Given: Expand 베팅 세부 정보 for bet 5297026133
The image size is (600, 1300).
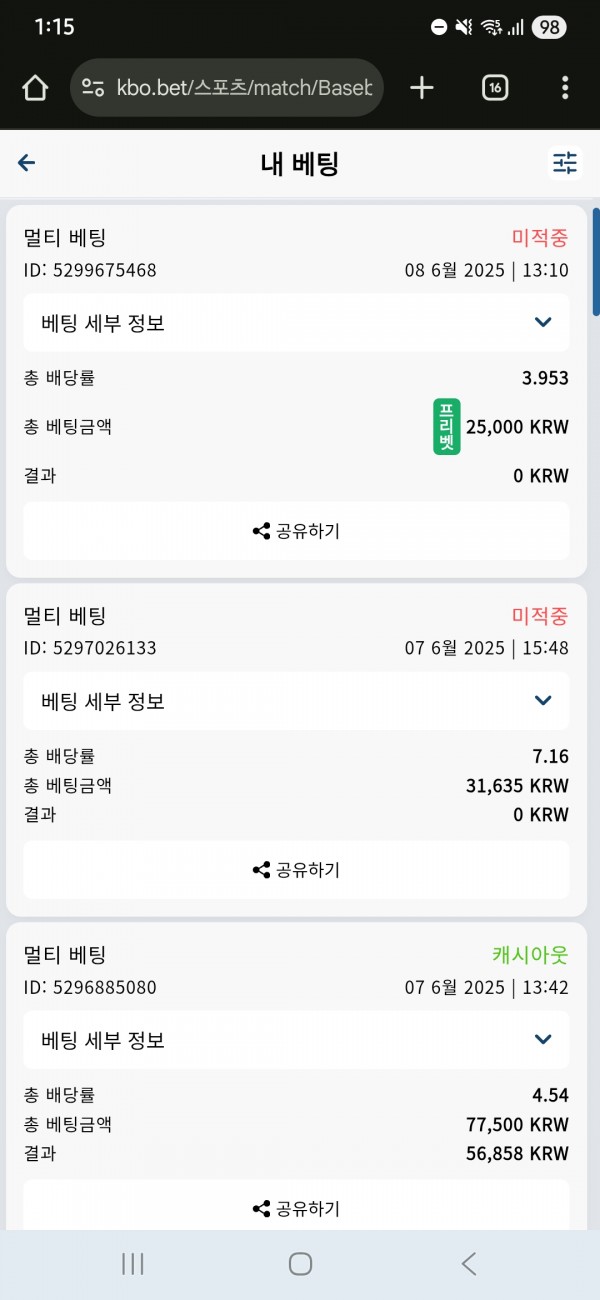Looking at the screenshot, I should (296, 701).
